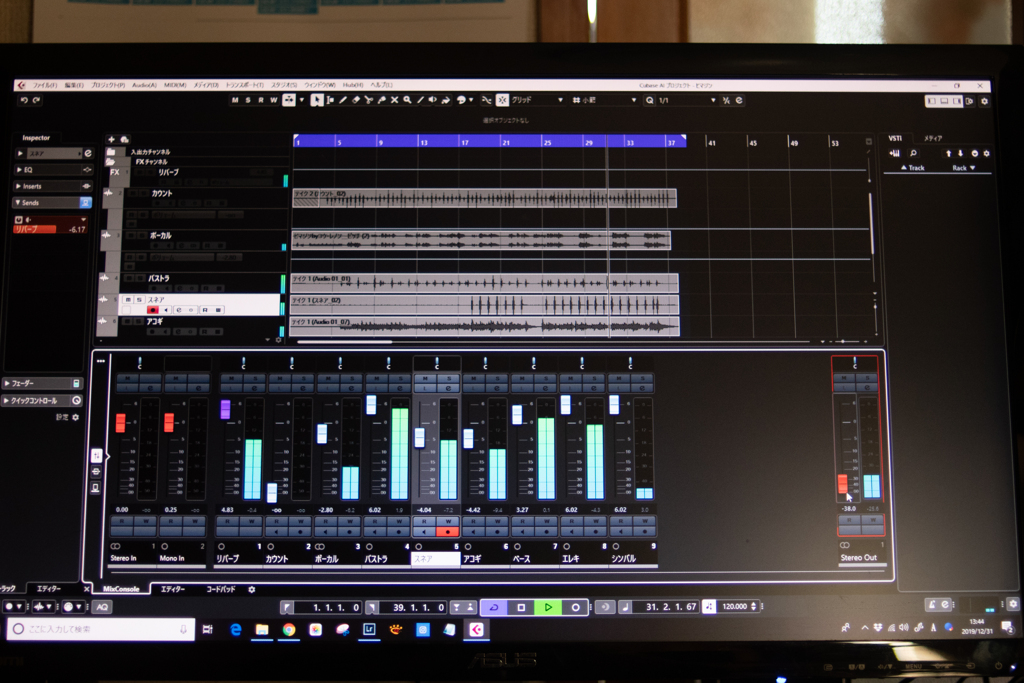Toggle global Read R automation in toolbar

coord(261,100)
